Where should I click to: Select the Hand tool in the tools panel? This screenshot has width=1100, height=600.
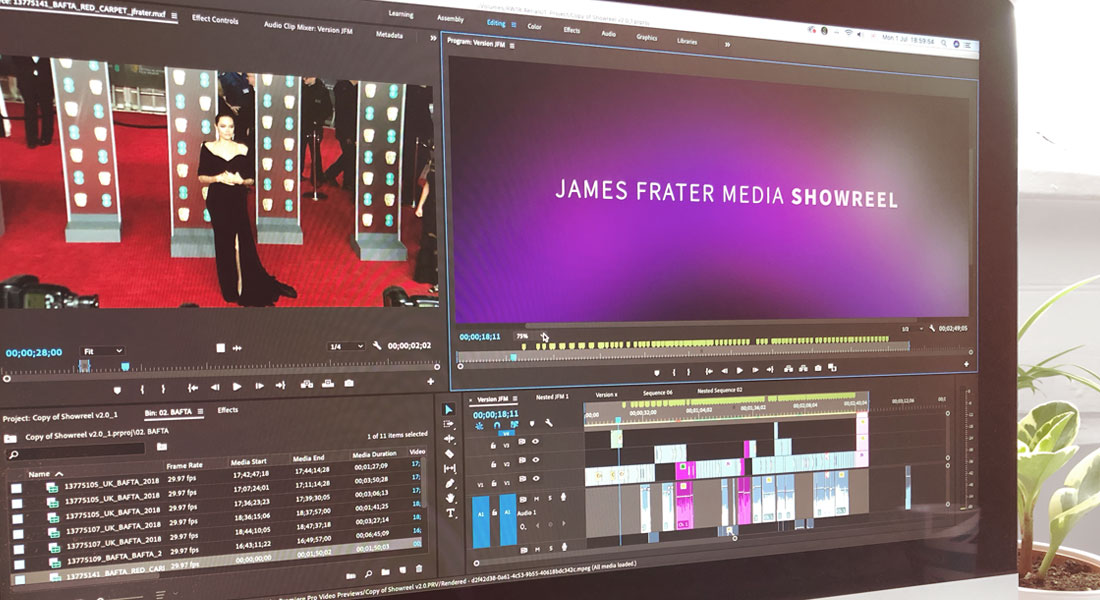pos(450,498)
